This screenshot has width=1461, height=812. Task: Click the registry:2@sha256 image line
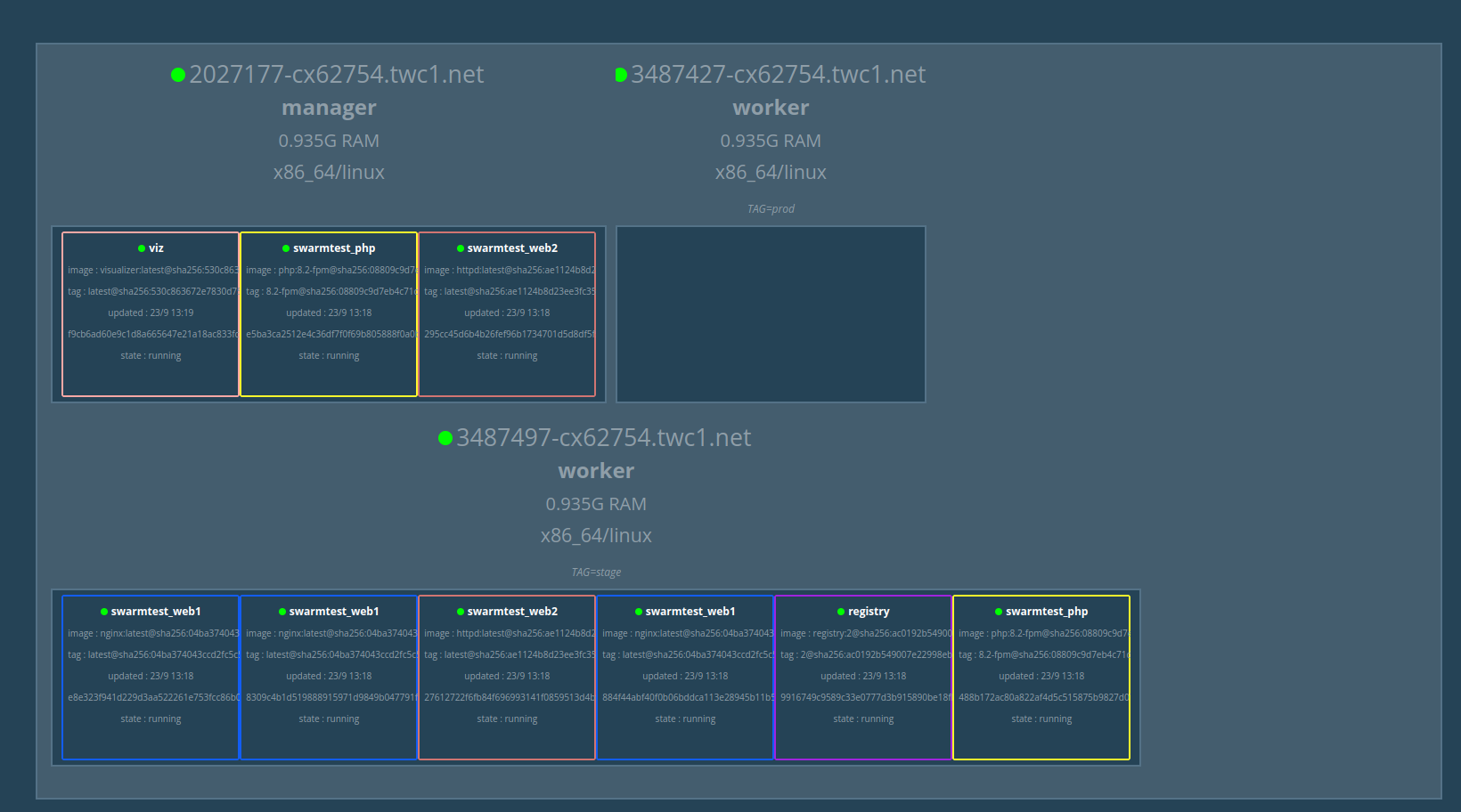pyautogui.click(x=866, y=633)
